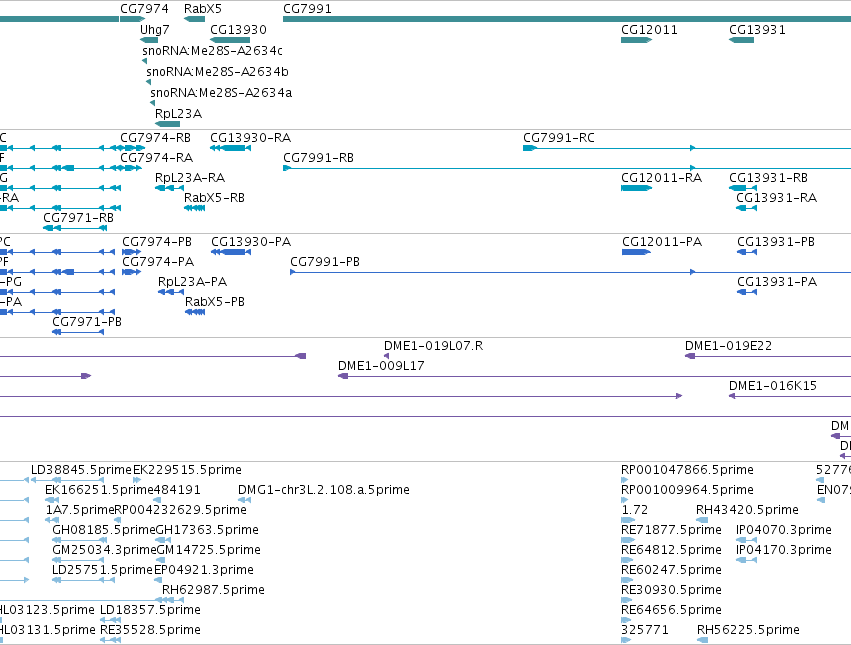Select EST RE30930.5prime
Image resolution: width=851 pixels, height=645 pixels.
tap(671, 590)
